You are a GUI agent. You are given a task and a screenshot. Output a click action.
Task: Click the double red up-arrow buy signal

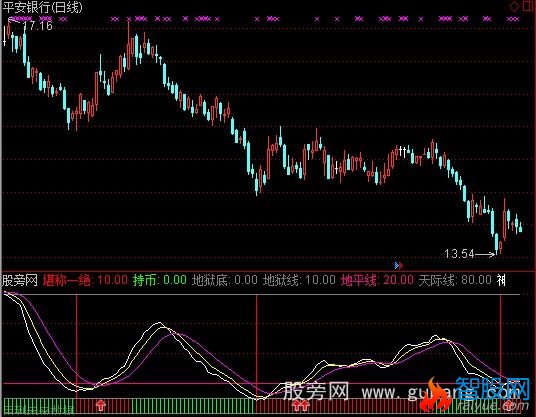[x=301, y=406]
